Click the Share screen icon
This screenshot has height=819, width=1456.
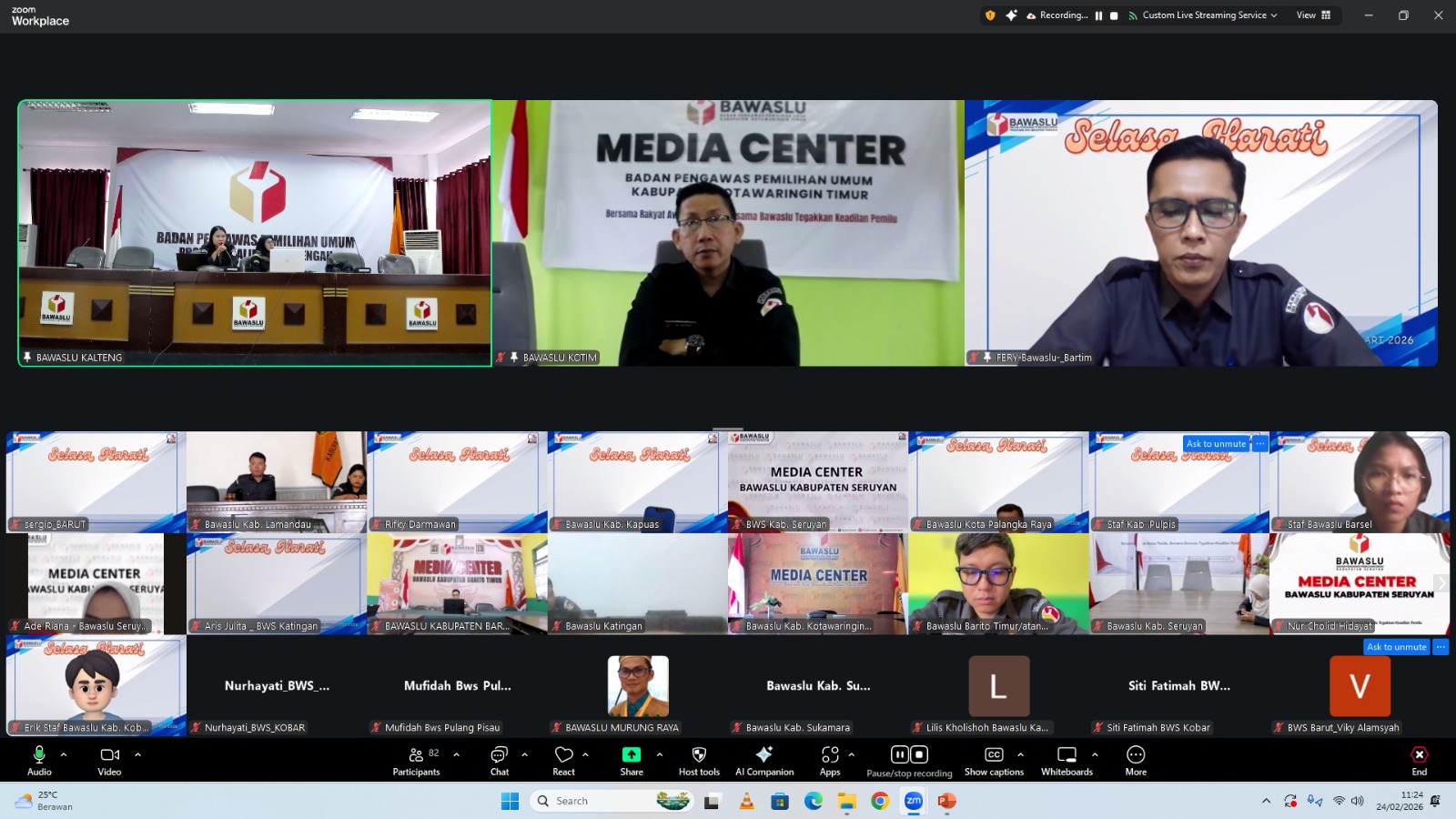pyautogui.click(x=631, y=755)
